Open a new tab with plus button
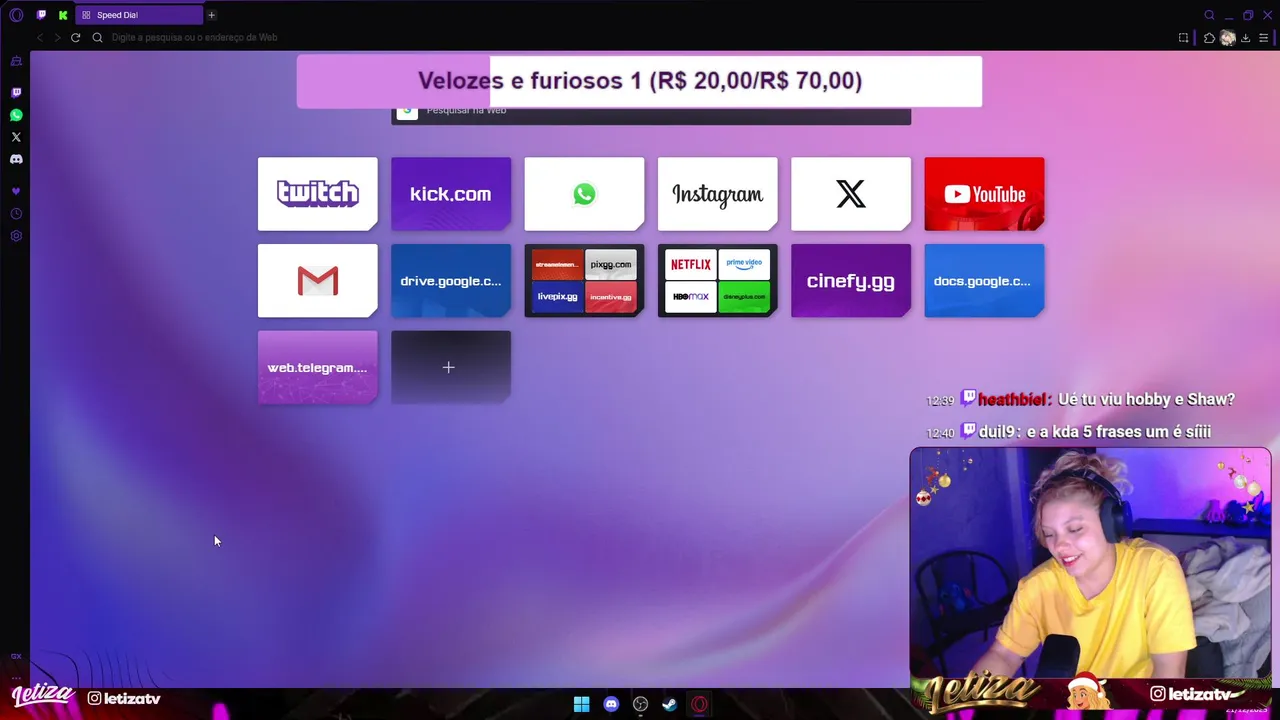Viewport: 1280px width, 720px height. [x=211, y=15]
